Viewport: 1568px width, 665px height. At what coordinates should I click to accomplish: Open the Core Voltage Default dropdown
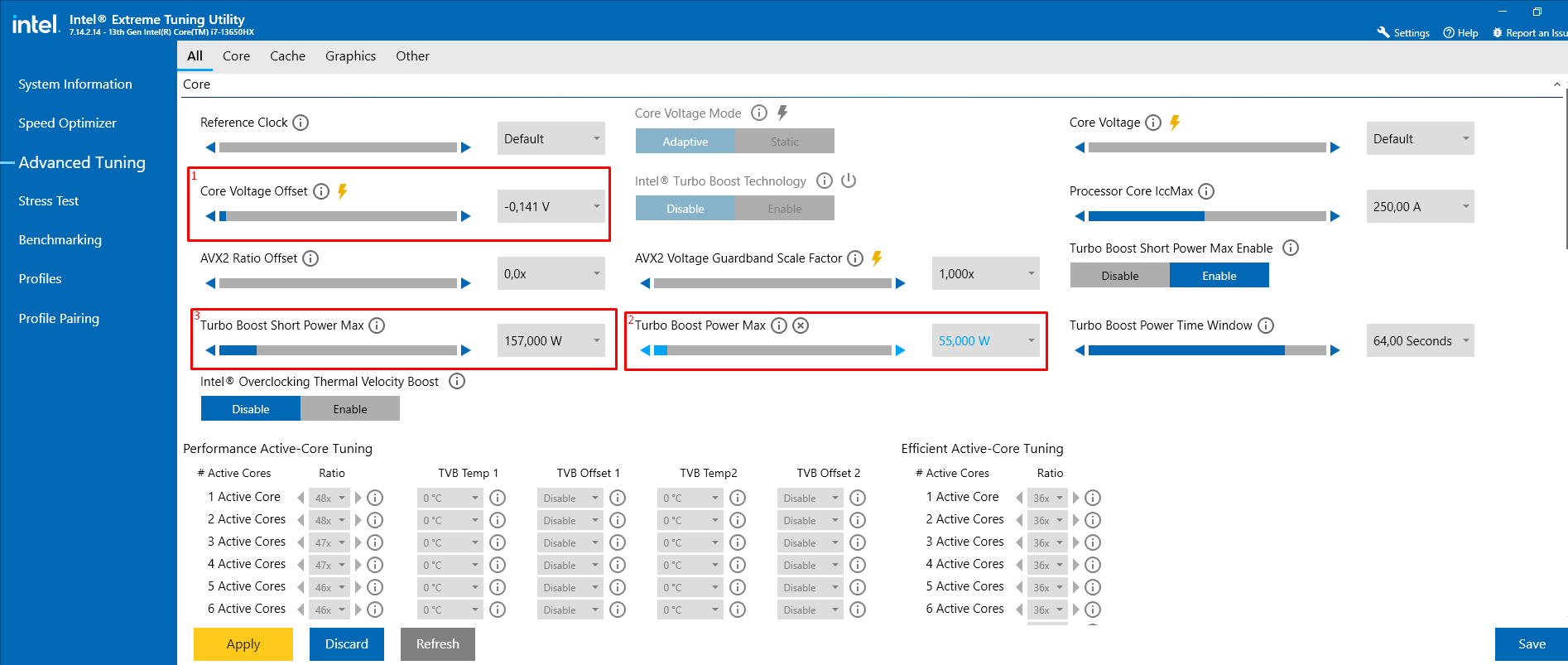coord(1421,138)
